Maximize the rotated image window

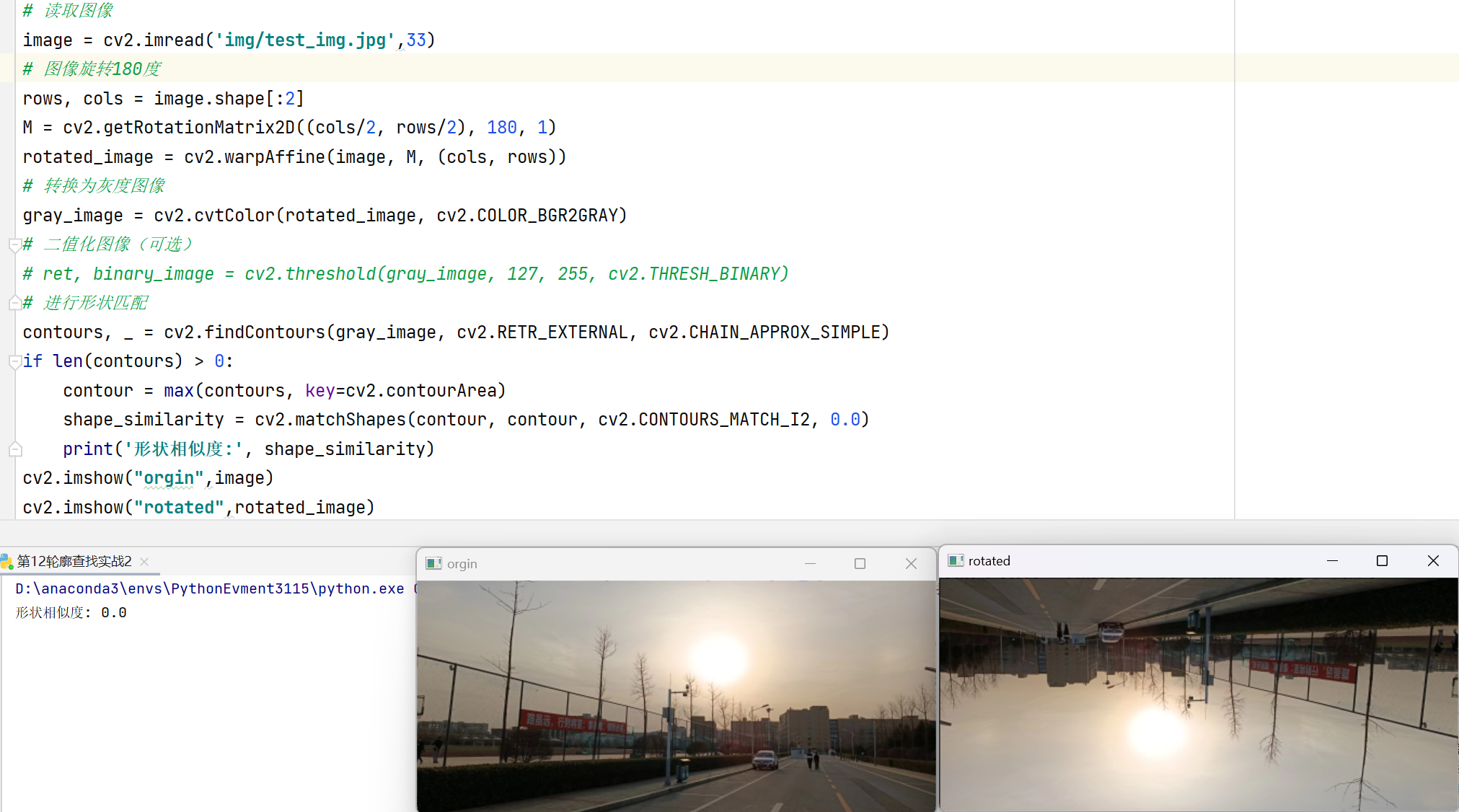1382,560
